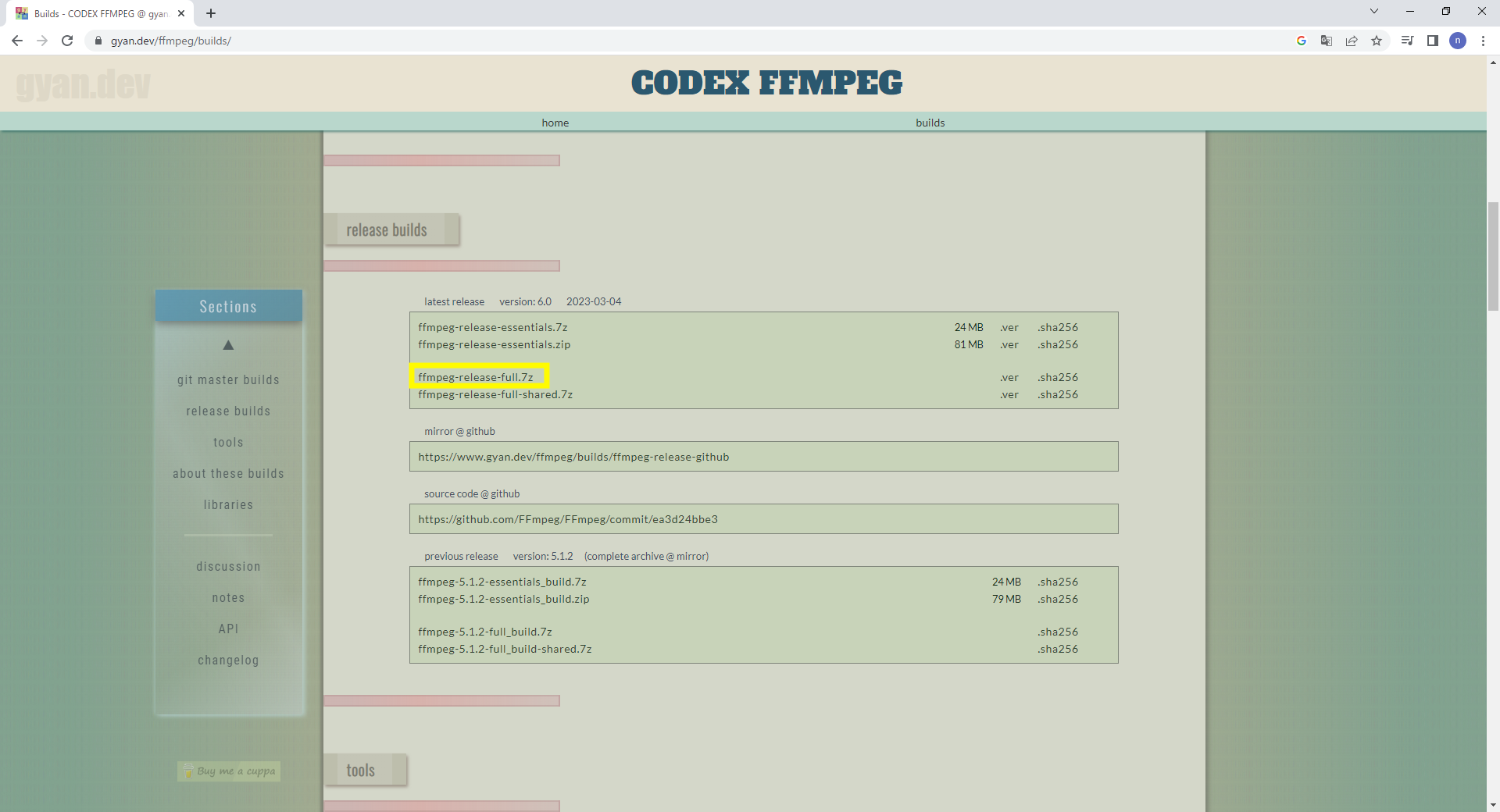This screenshot has height=812, width=1500.
Task: Click the profile avatar labeled n
Action: [x=1459, y=41]
